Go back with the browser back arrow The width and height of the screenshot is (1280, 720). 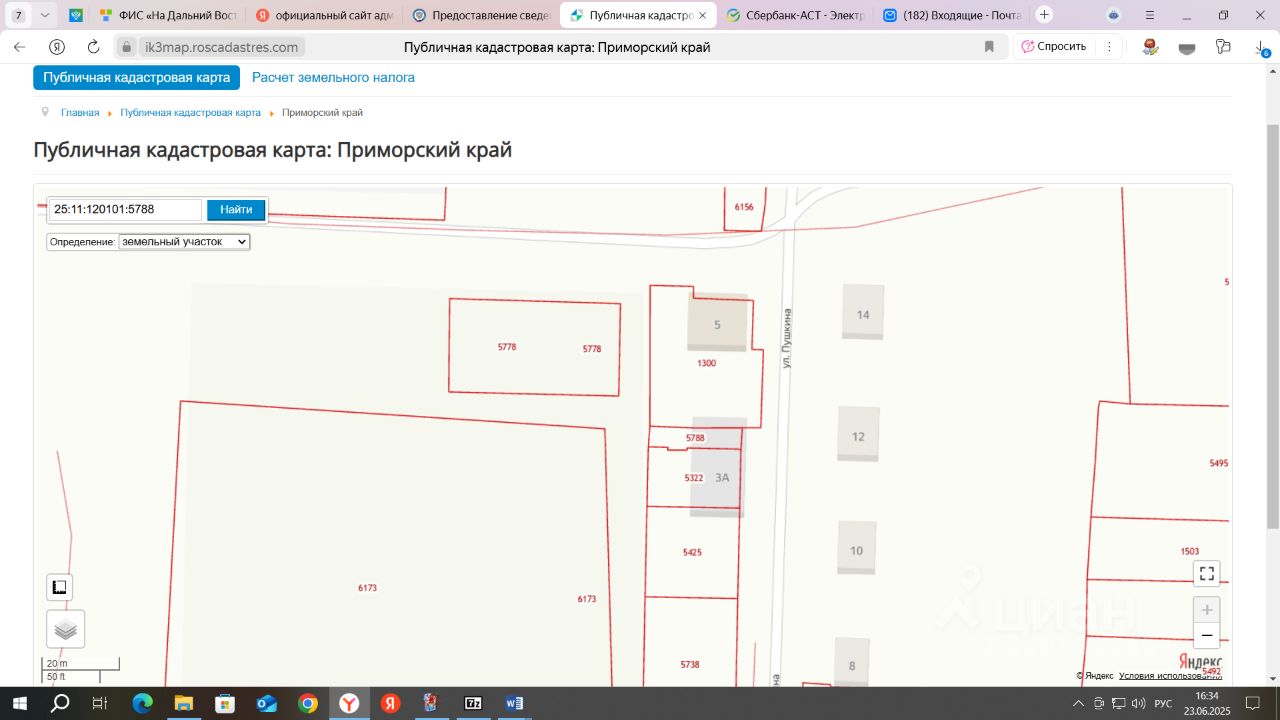[x=19, y=47]
